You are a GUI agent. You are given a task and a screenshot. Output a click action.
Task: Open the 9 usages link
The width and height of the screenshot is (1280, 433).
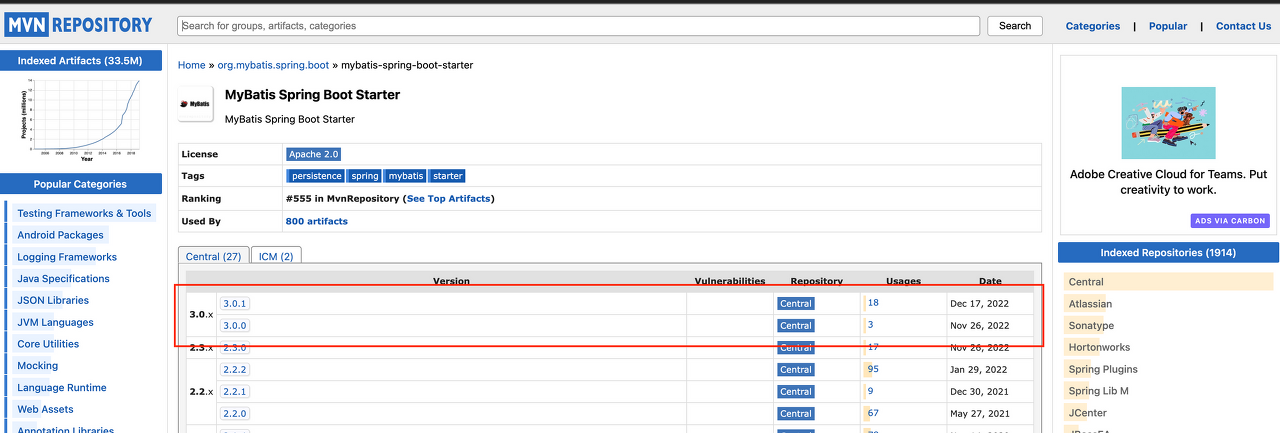coord(870,391)
